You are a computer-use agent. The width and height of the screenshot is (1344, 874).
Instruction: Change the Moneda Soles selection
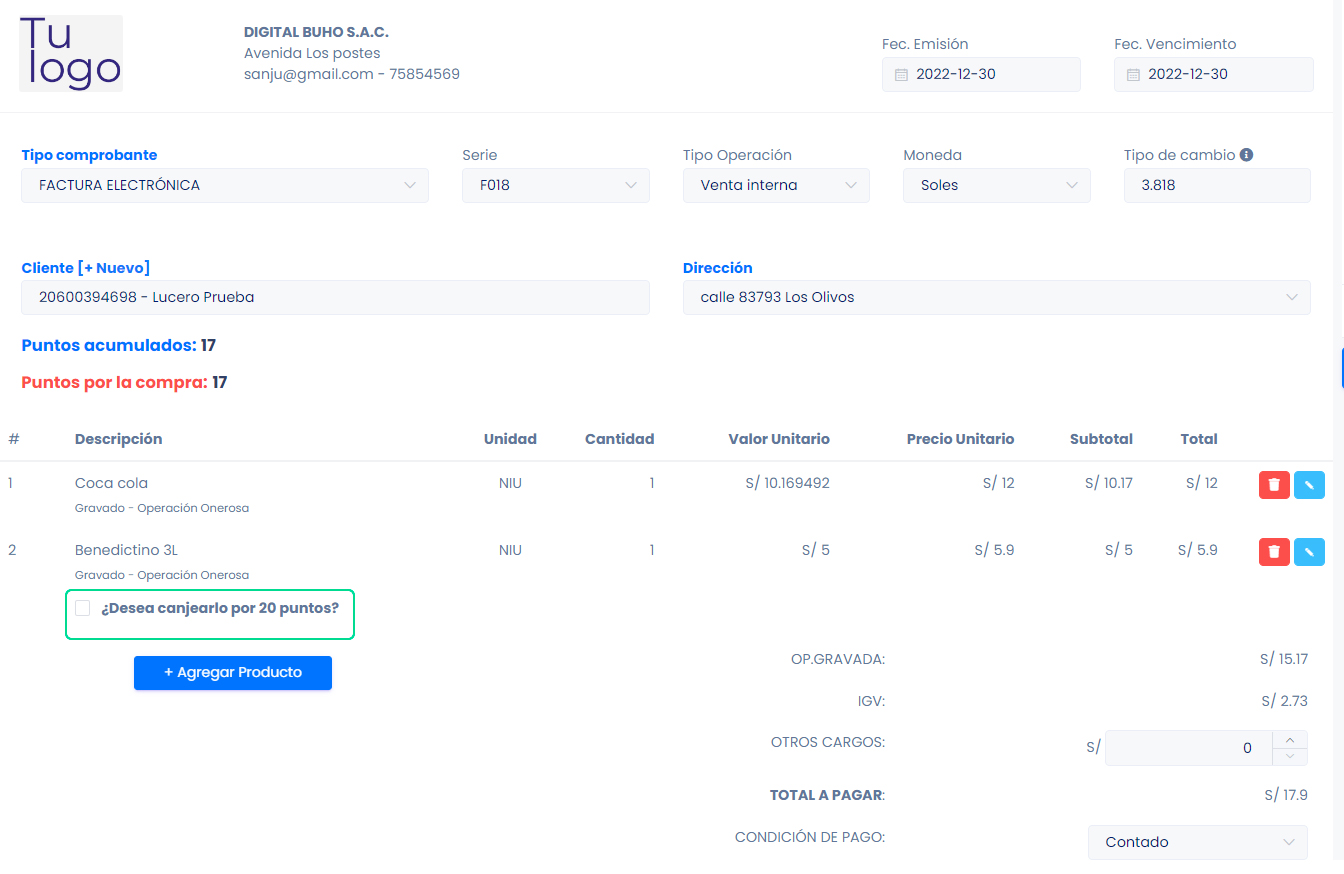996,186
